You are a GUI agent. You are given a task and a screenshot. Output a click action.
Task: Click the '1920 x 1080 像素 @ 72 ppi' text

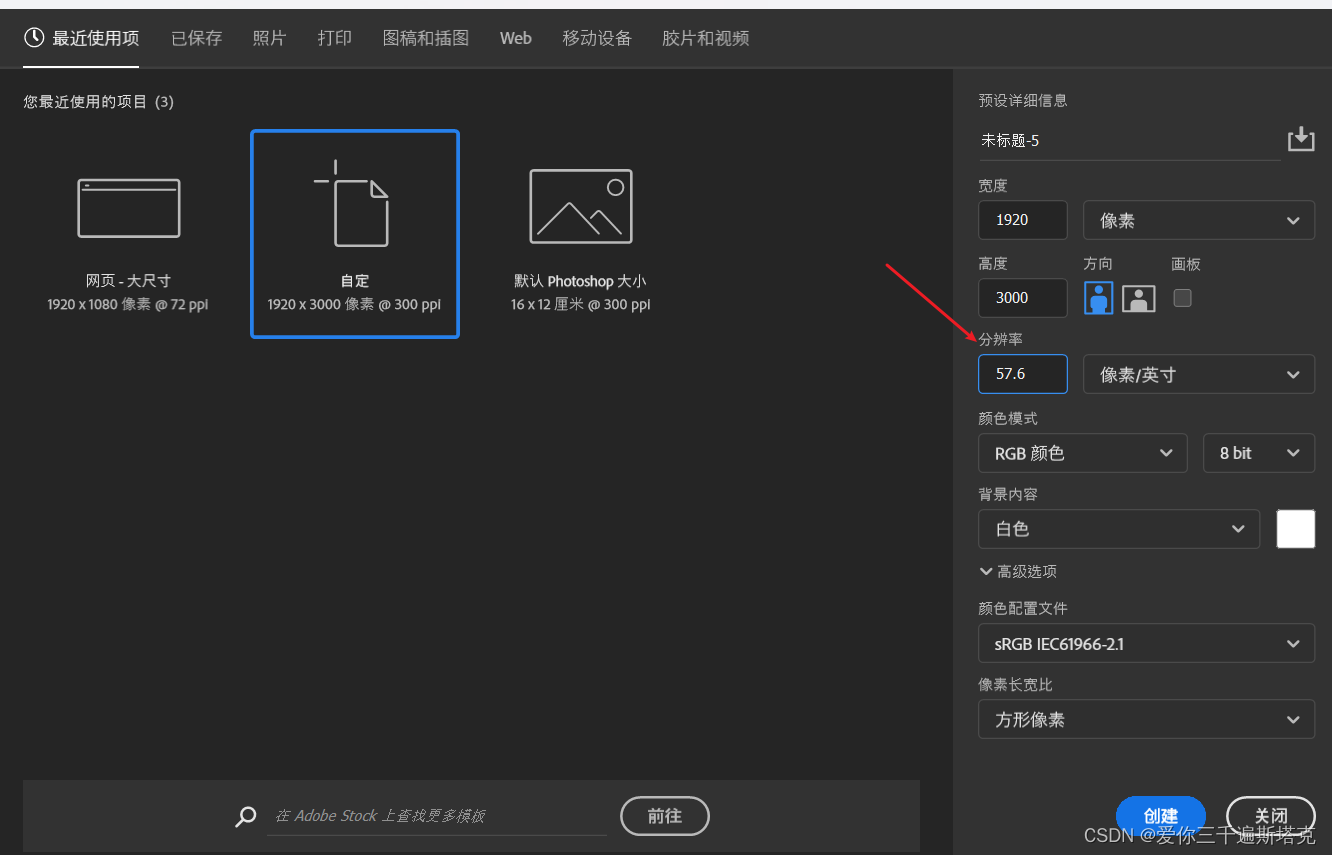click(128, 304)
